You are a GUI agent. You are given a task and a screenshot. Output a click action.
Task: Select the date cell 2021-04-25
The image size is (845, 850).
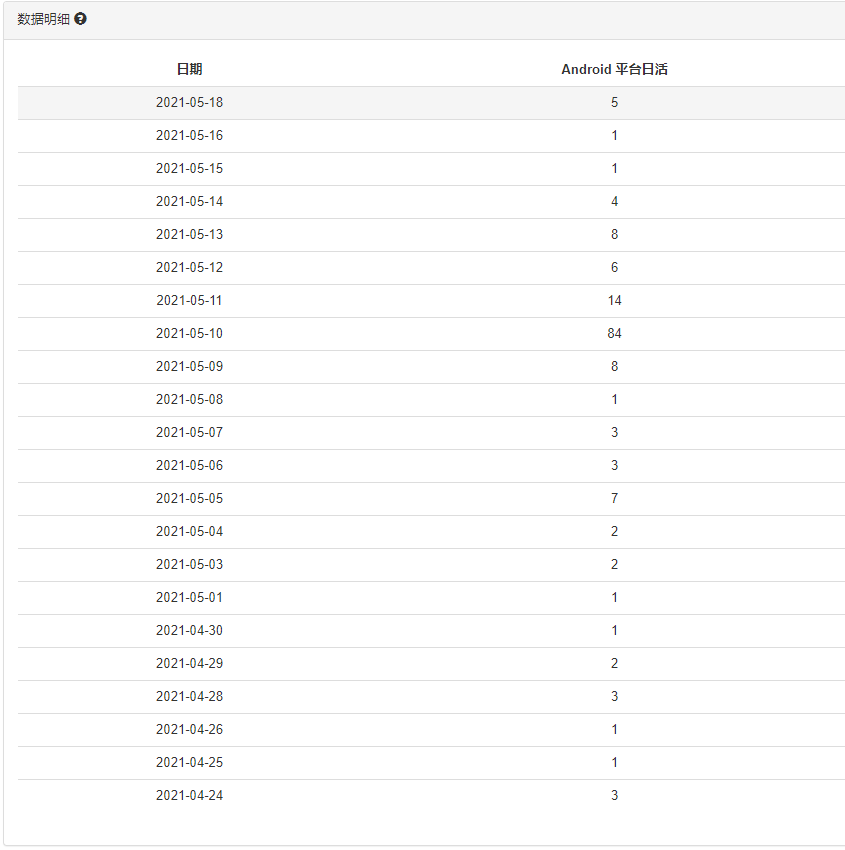(189, 763)
